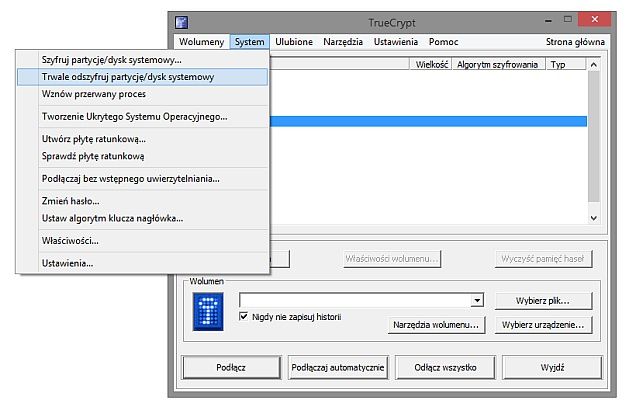Open the Ustawienia menu in menu bar

[396, 42]
